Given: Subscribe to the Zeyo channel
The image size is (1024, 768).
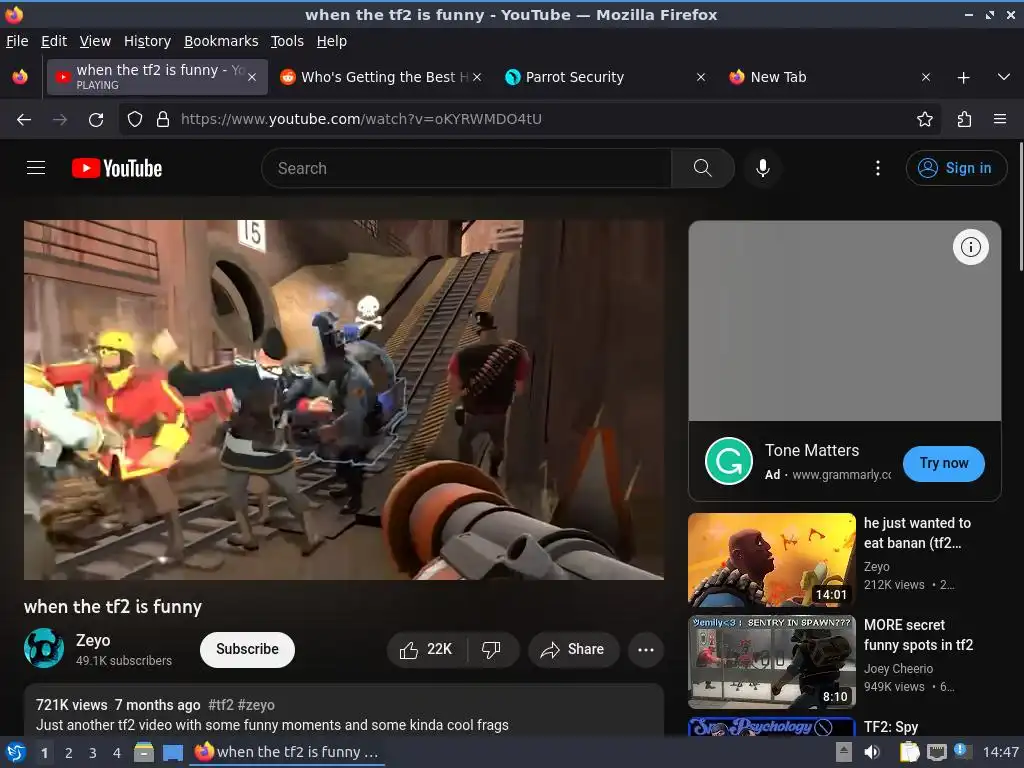Looking at the screenshot, I should click(x=247, y=649).
